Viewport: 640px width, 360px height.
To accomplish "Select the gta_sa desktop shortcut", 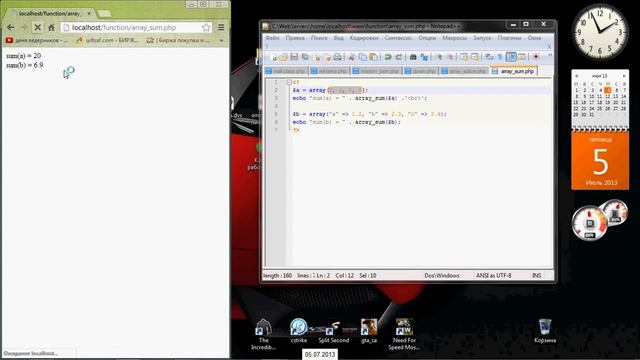I will [369, 331].
